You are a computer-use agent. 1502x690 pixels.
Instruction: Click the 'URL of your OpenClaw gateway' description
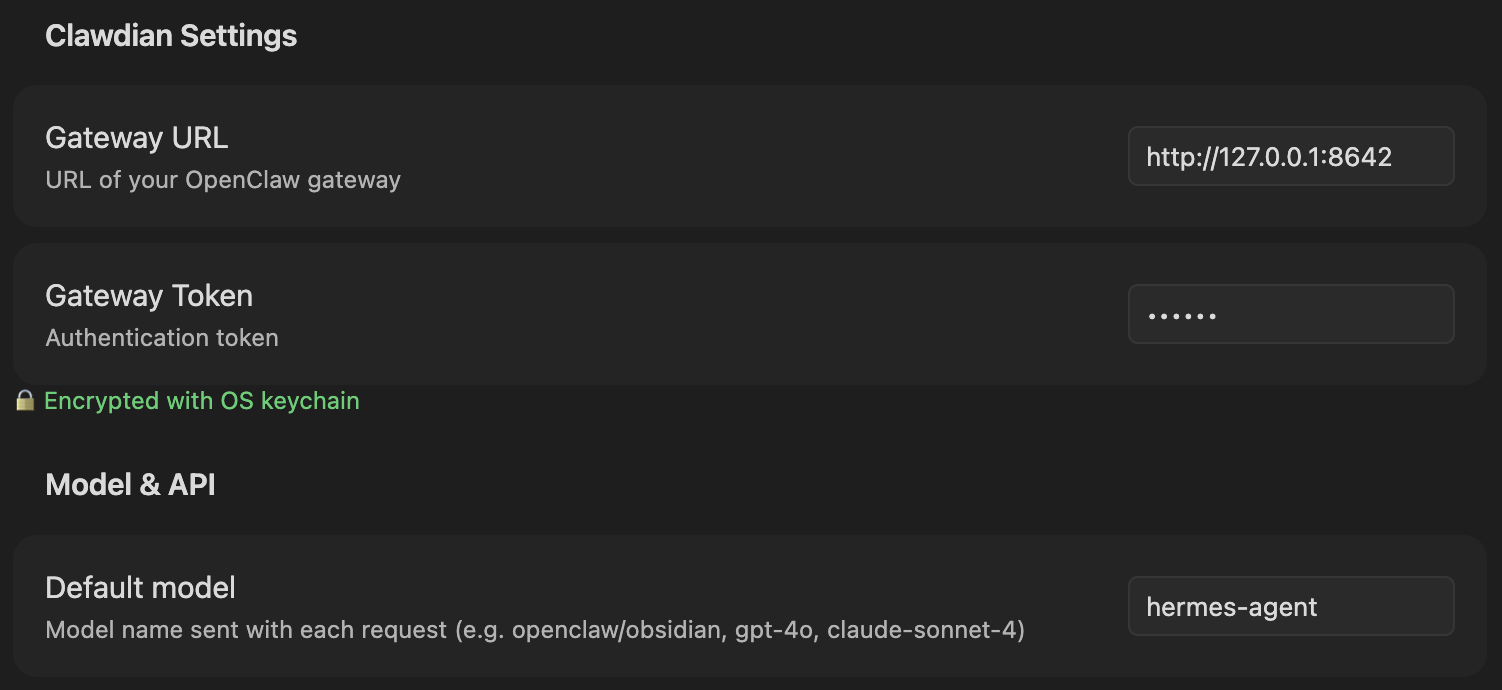point(223,180)
